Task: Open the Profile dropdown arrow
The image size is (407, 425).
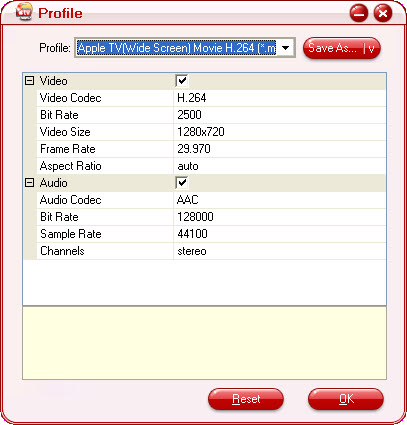Action: pyautogui.click(x=285, y=48)
